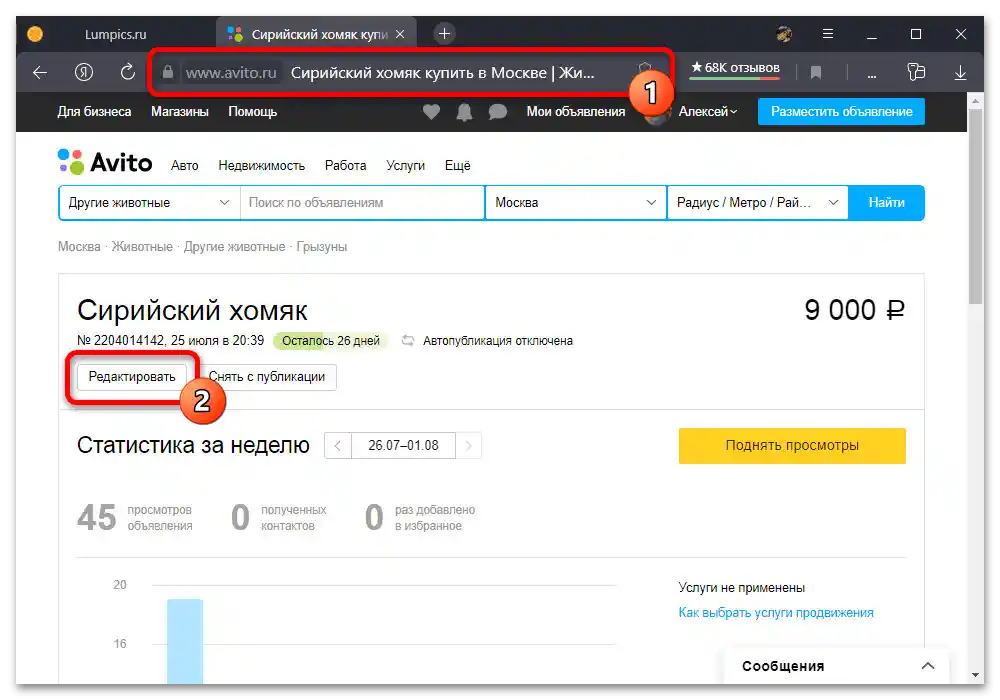Close the Сирийский хомяк tab
The width and height of the screenshot is (1000, 700).
point(400,34)
